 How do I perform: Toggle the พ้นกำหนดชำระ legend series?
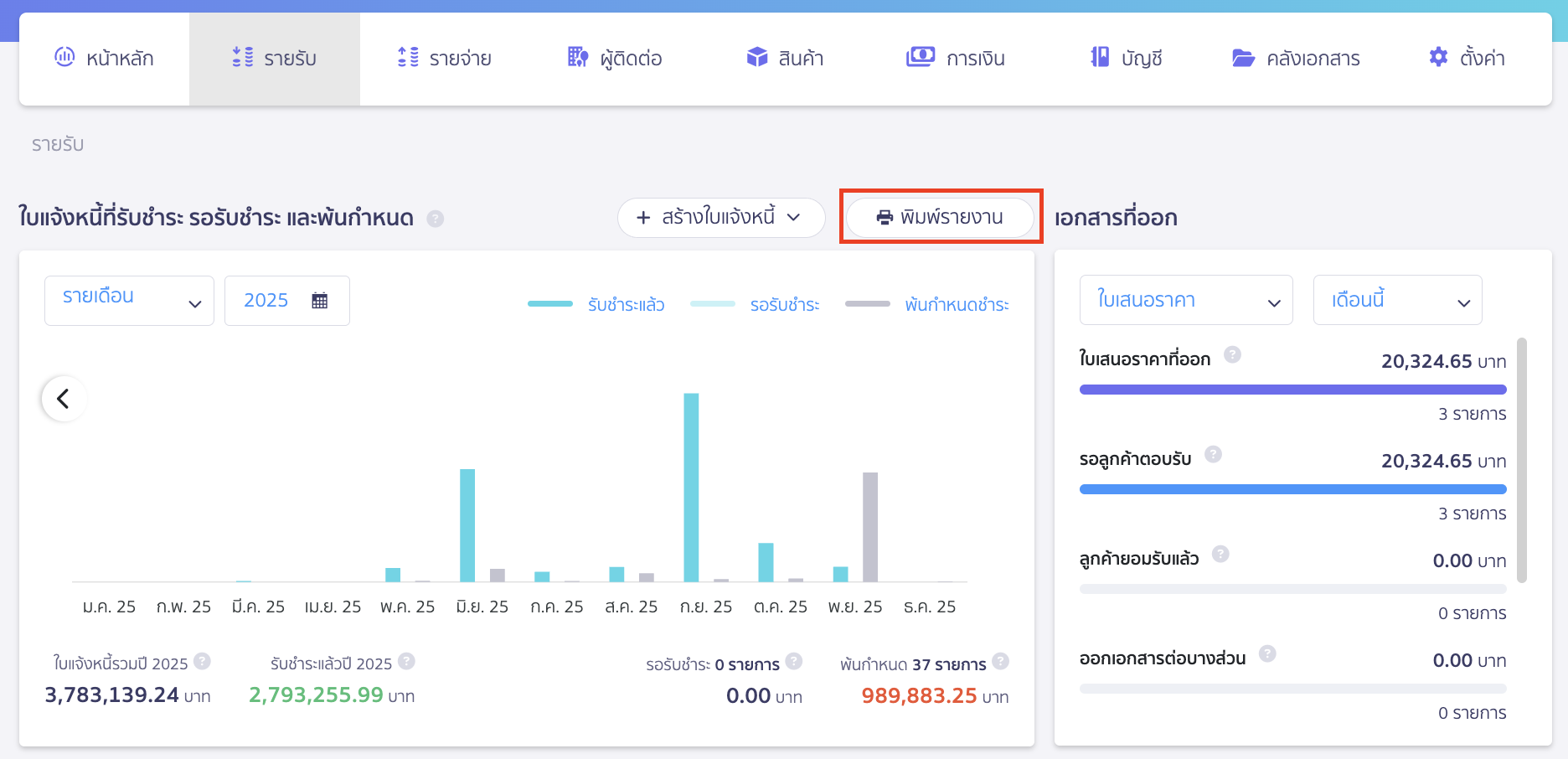tap(927, 304)
